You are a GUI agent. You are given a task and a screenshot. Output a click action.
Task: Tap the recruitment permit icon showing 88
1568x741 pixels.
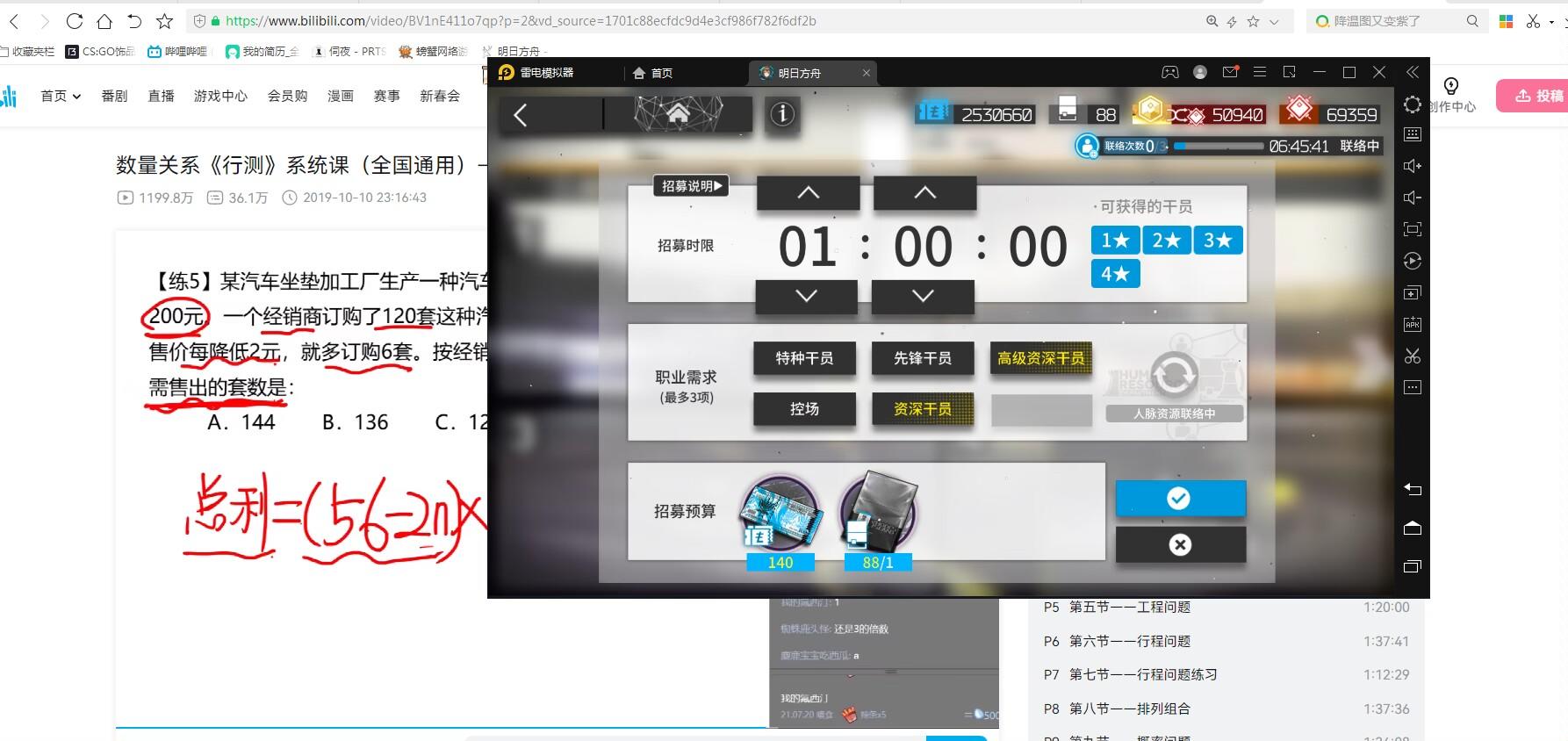[x=1067, y=109]
